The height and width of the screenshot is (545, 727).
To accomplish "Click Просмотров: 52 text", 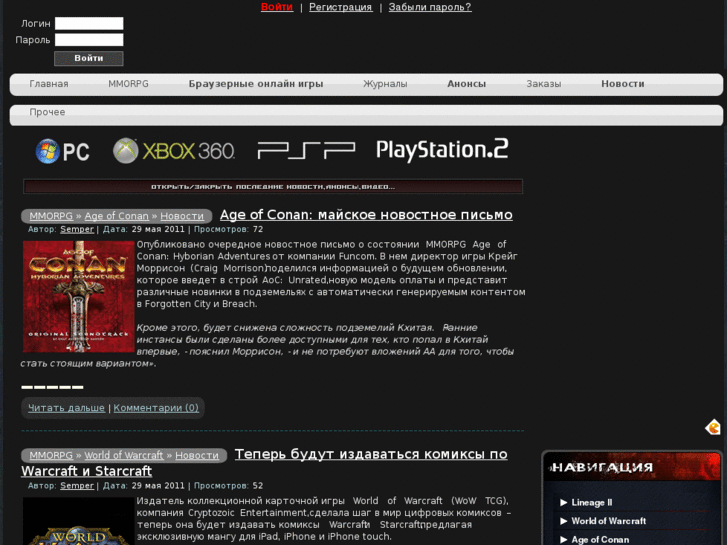I will (228, 486).
